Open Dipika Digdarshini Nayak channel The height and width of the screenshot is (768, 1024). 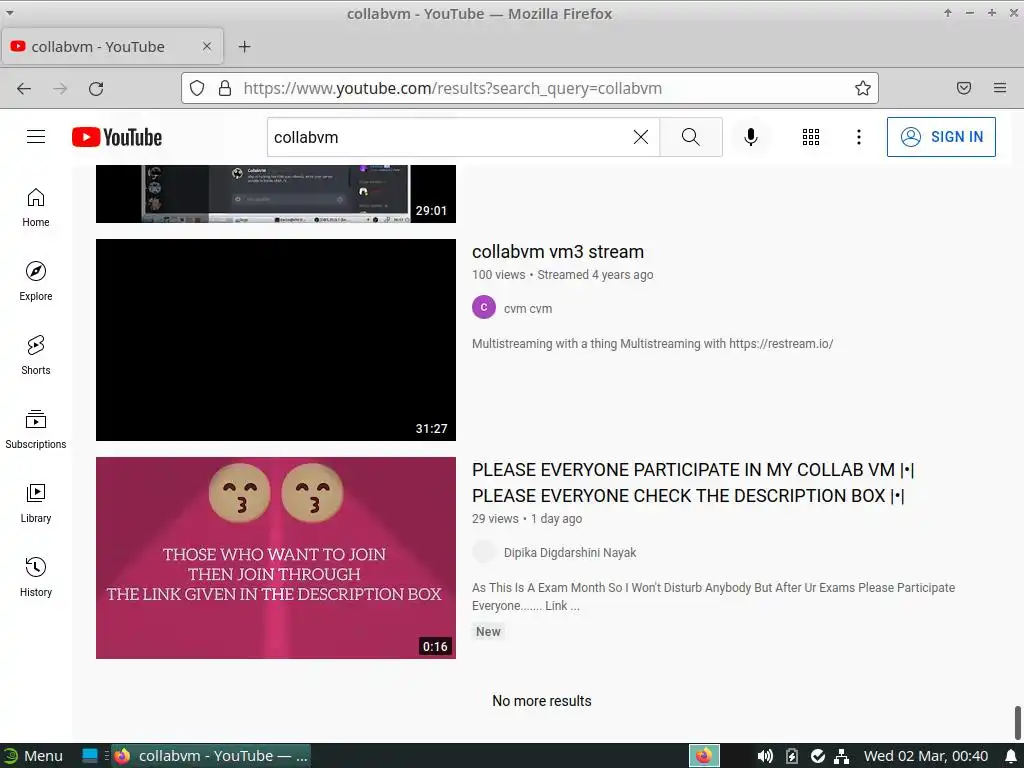(569, 553)
